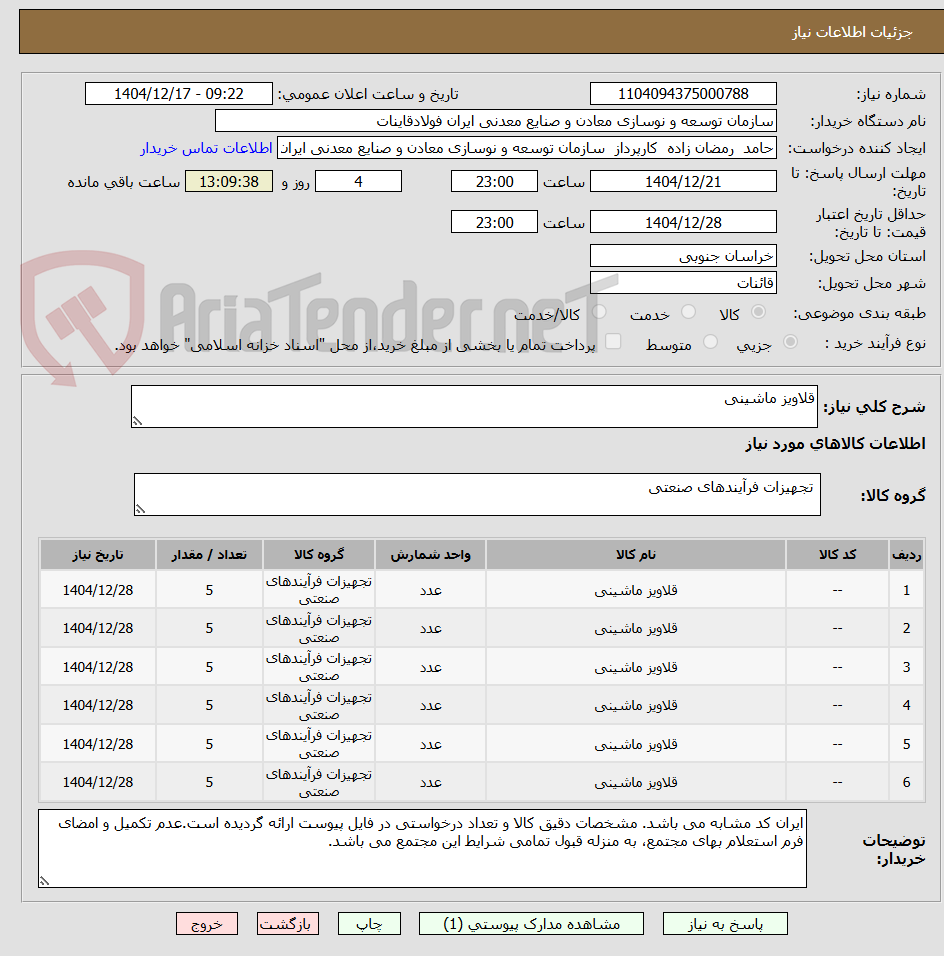
Task: Click the ایجاد کننده درخواست field
Action: pos(527,148)
